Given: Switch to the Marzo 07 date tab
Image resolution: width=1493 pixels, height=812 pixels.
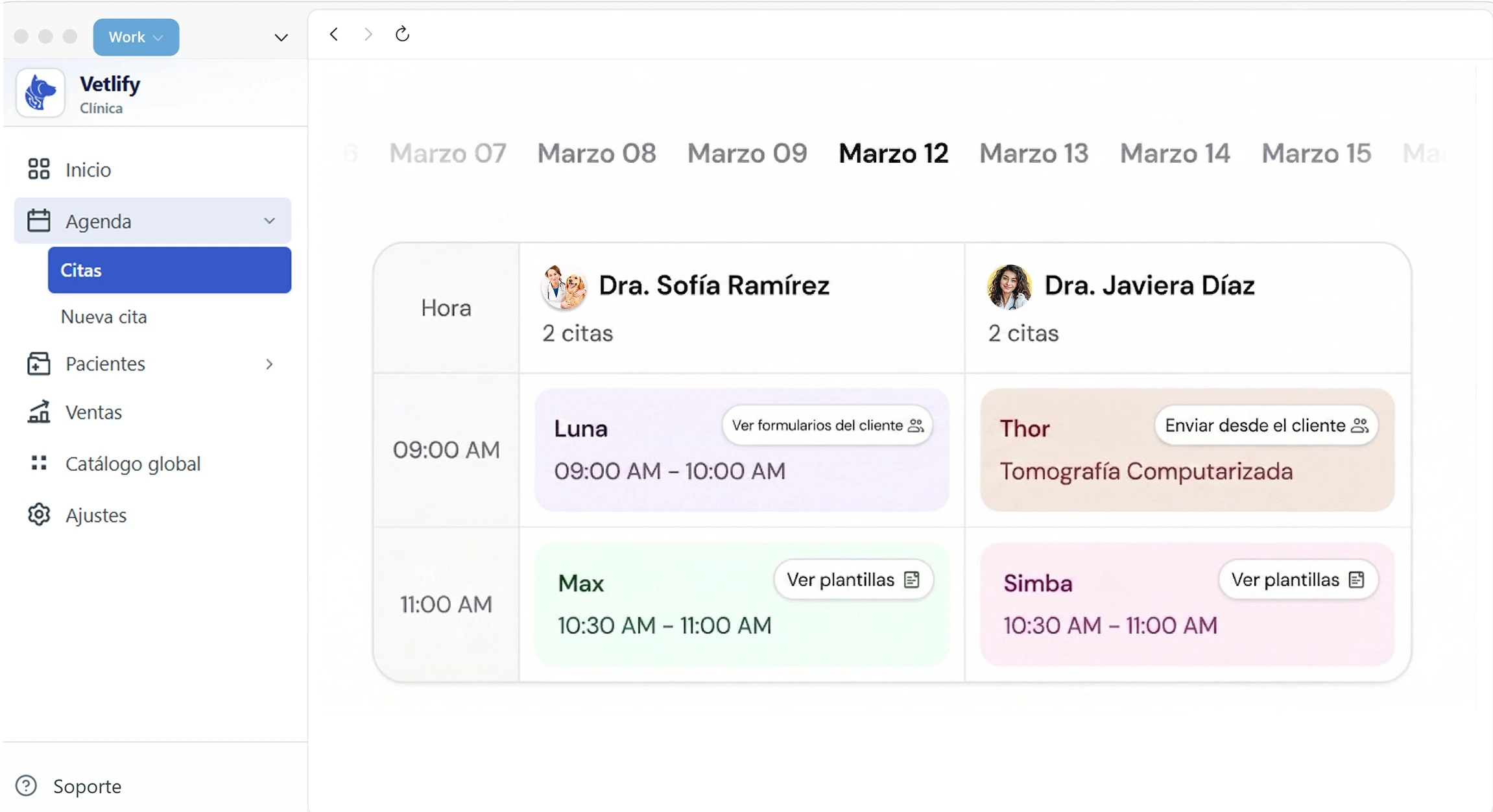Looking at the screenshot, I should coord(448,153).
